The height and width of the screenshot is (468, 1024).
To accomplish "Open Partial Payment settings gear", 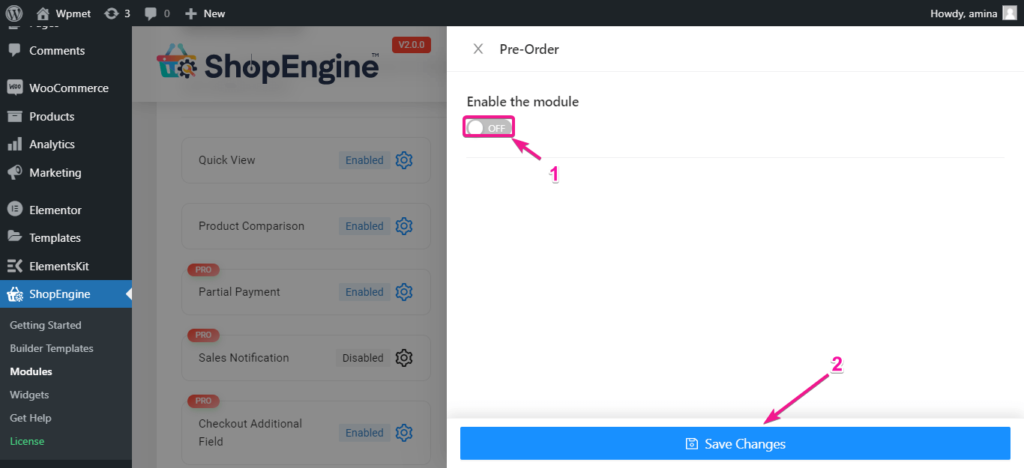I will pos(404,292).
